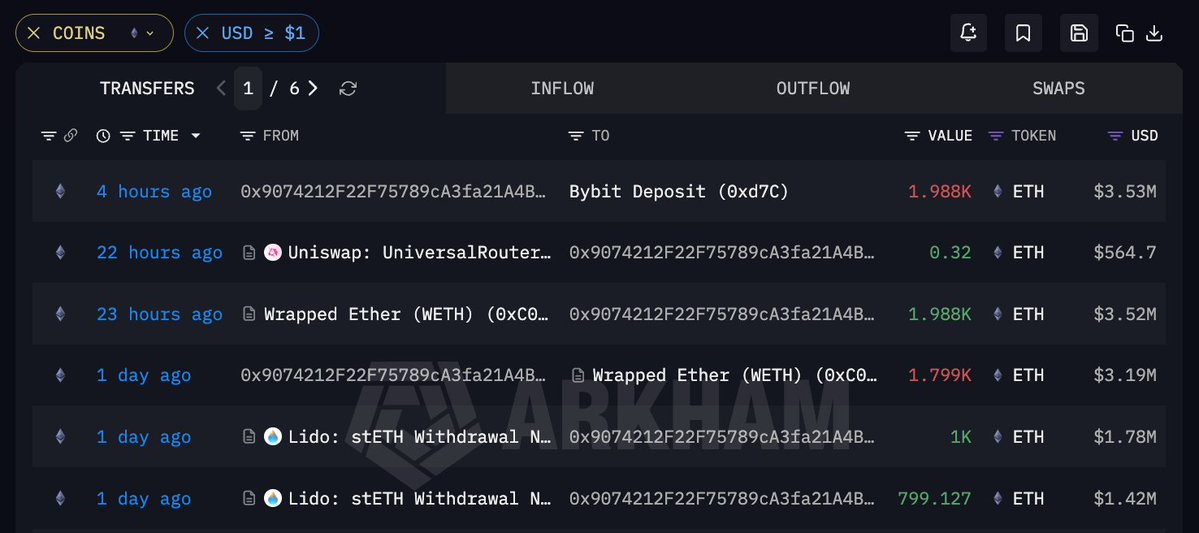
Task: Bookmark this view with bookmark icon
Action: pyautogui.click(x=1023, y=33)
